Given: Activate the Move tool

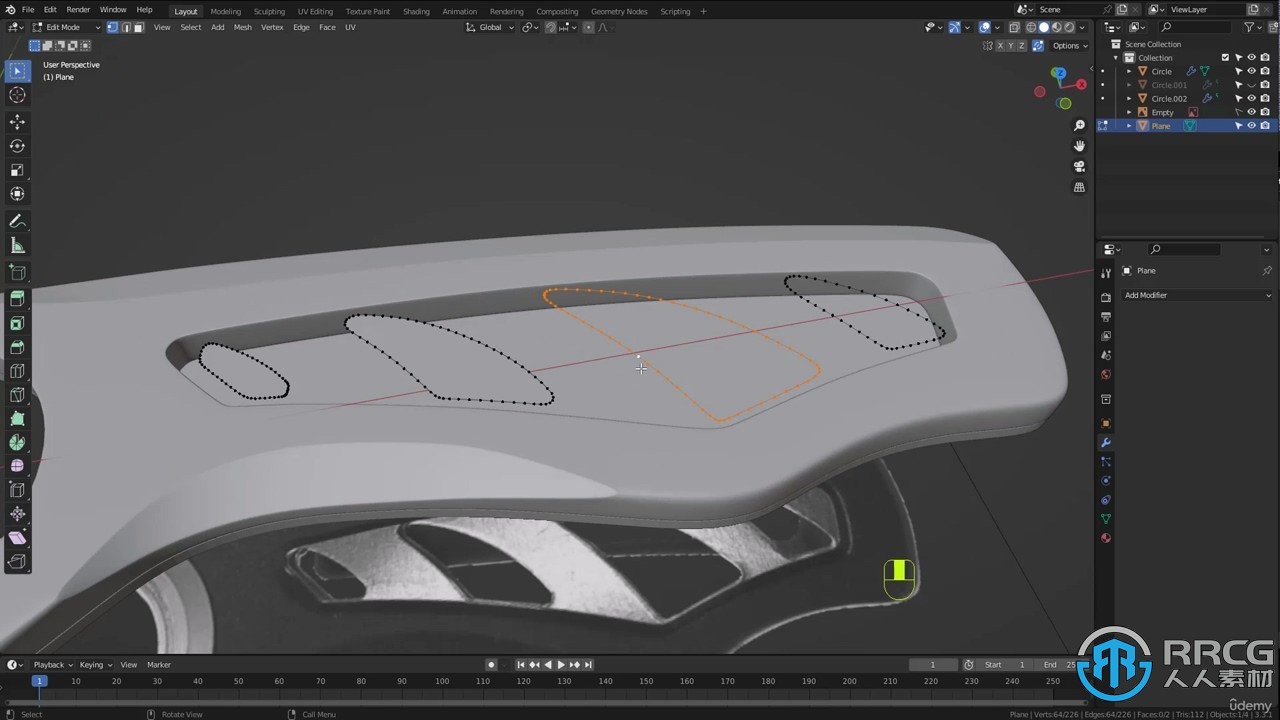Looking at the screenshot, I should point(17,122).
